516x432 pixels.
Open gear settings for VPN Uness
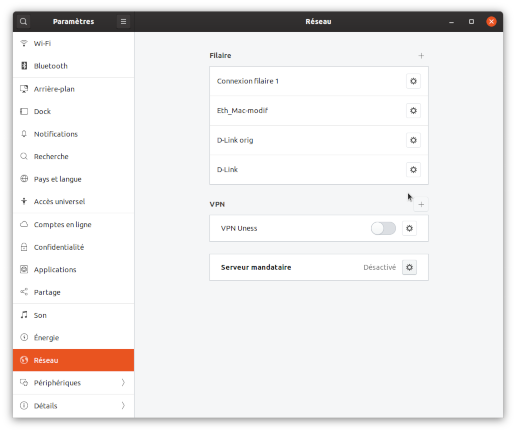click(409, 228)
